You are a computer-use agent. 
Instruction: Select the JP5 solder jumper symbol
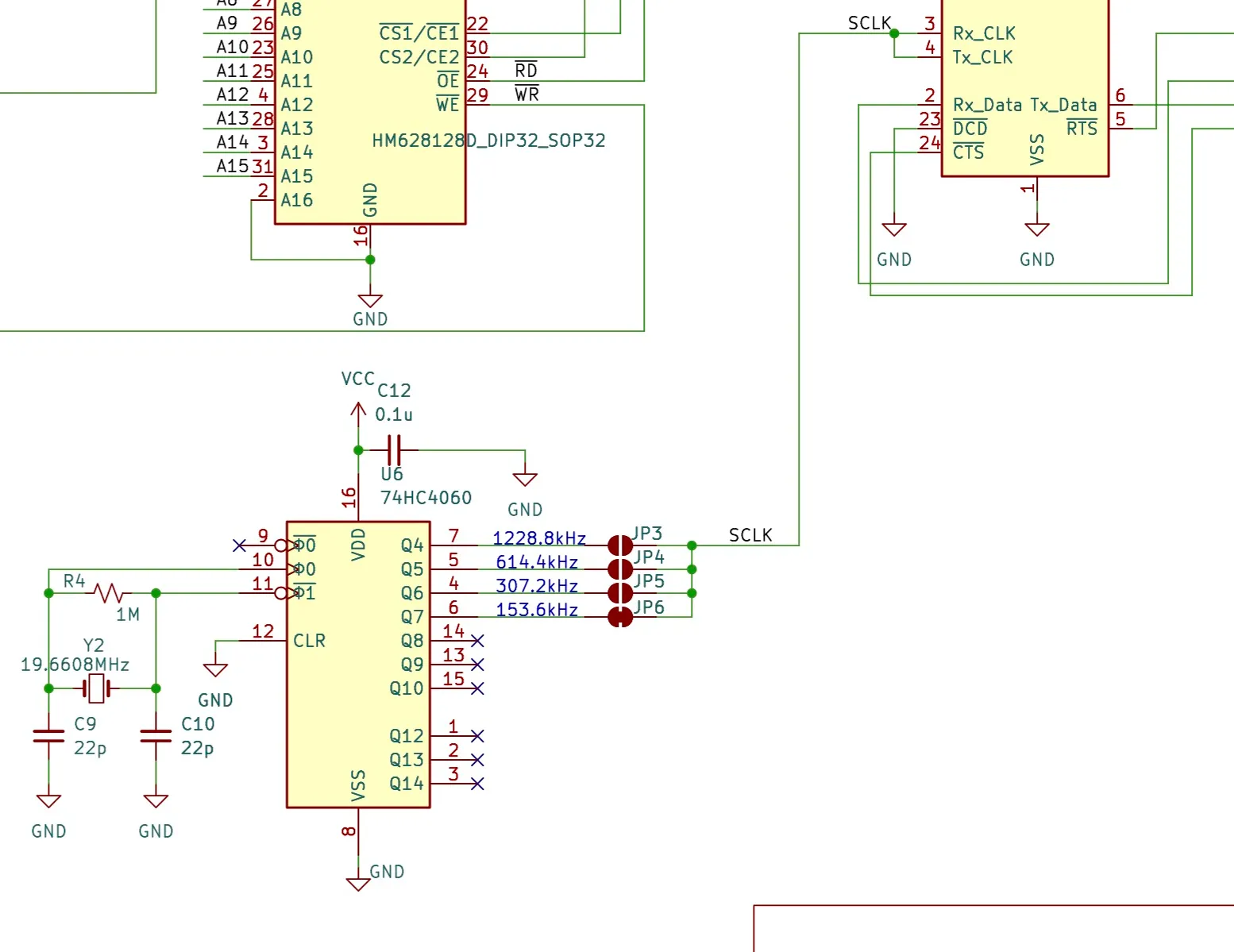[620, 593]
